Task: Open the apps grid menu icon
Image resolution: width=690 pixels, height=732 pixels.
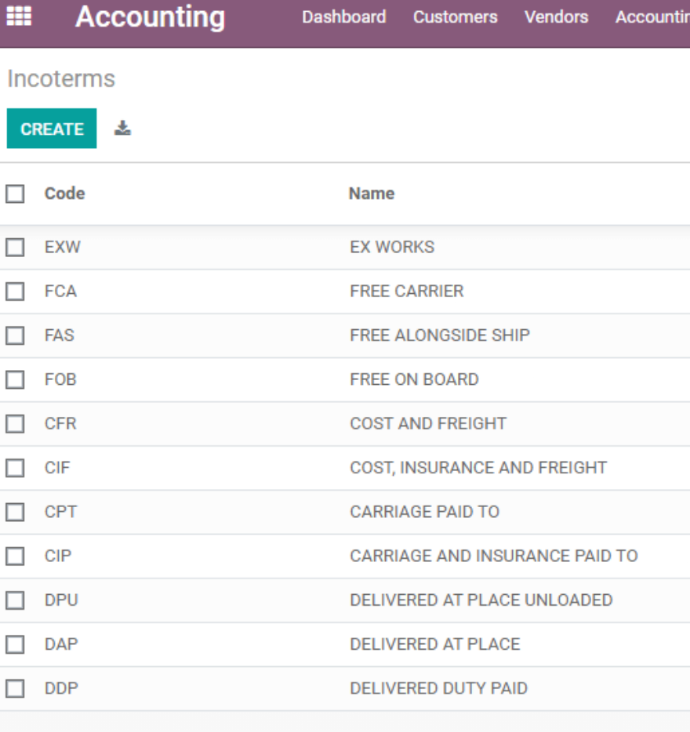Action: (x=19, y=16)
